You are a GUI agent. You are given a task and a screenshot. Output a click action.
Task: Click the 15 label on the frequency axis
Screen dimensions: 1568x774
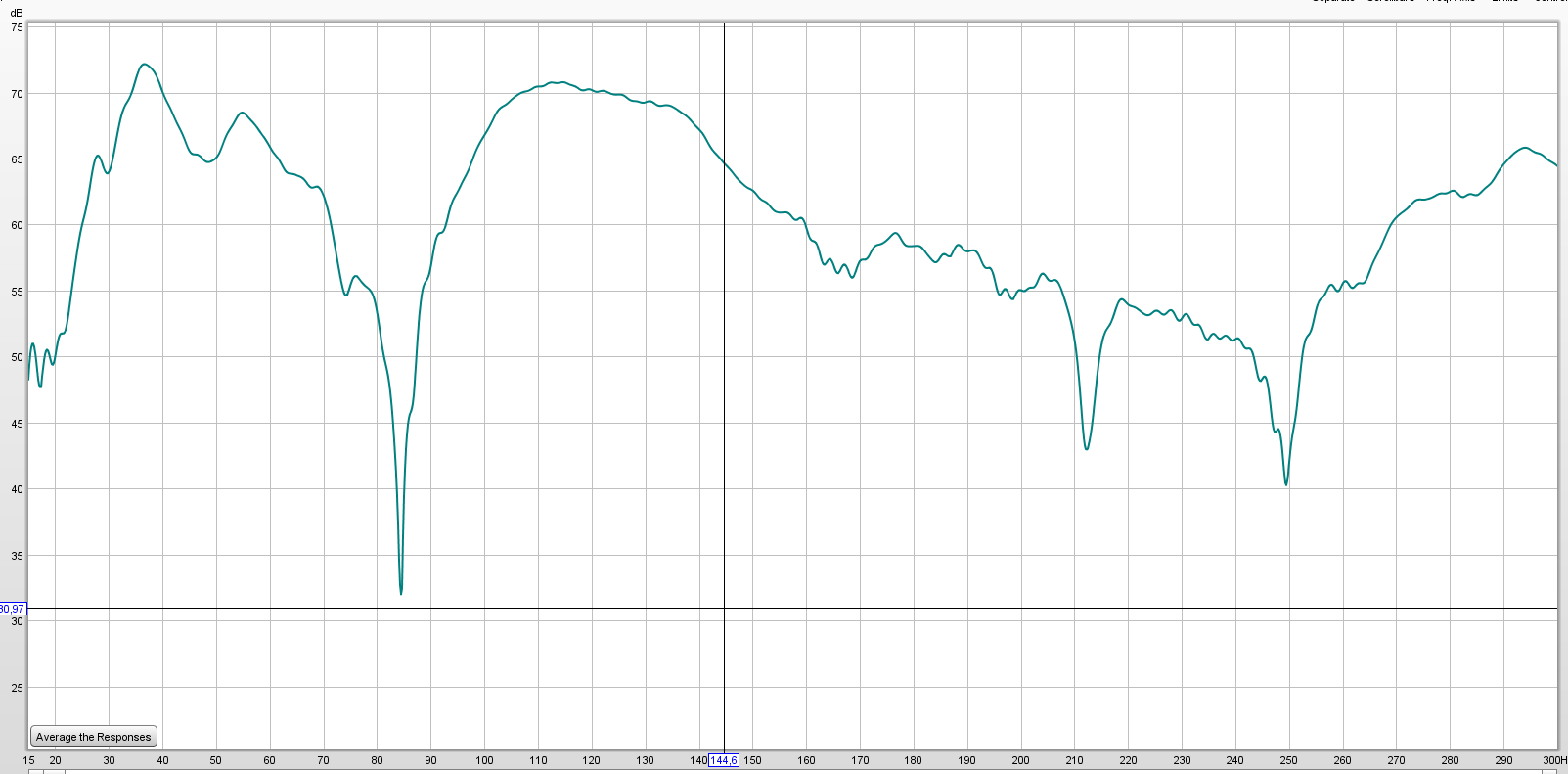pos(29,760)
